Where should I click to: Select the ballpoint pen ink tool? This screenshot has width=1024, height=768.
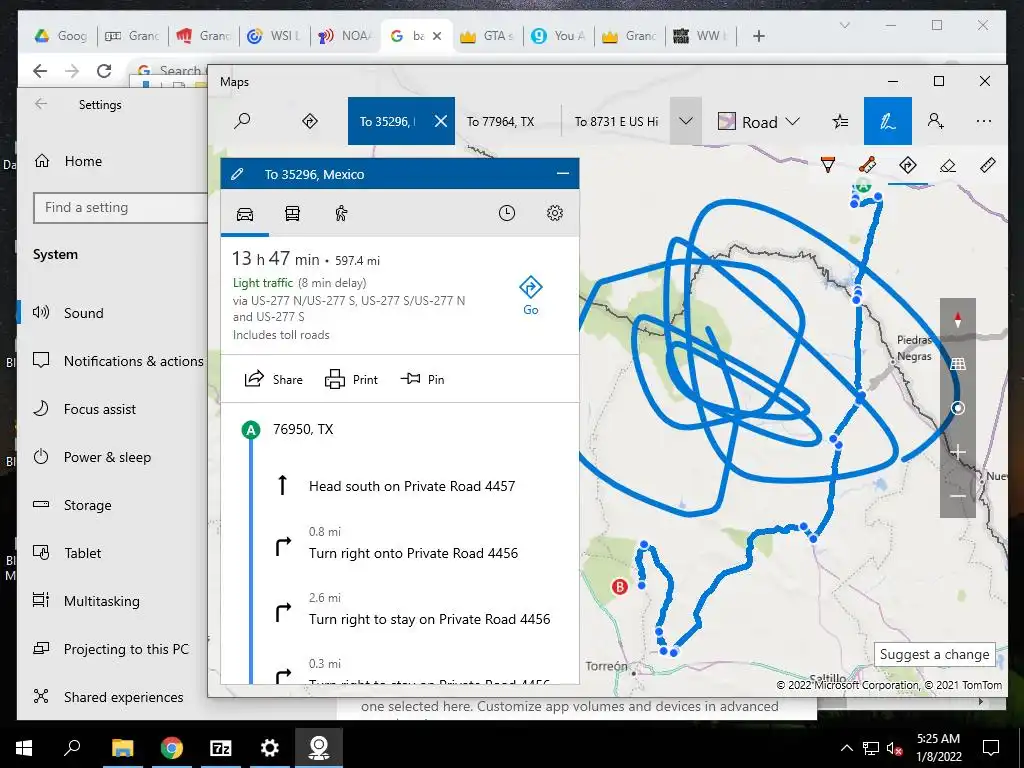tap(827, 165)
